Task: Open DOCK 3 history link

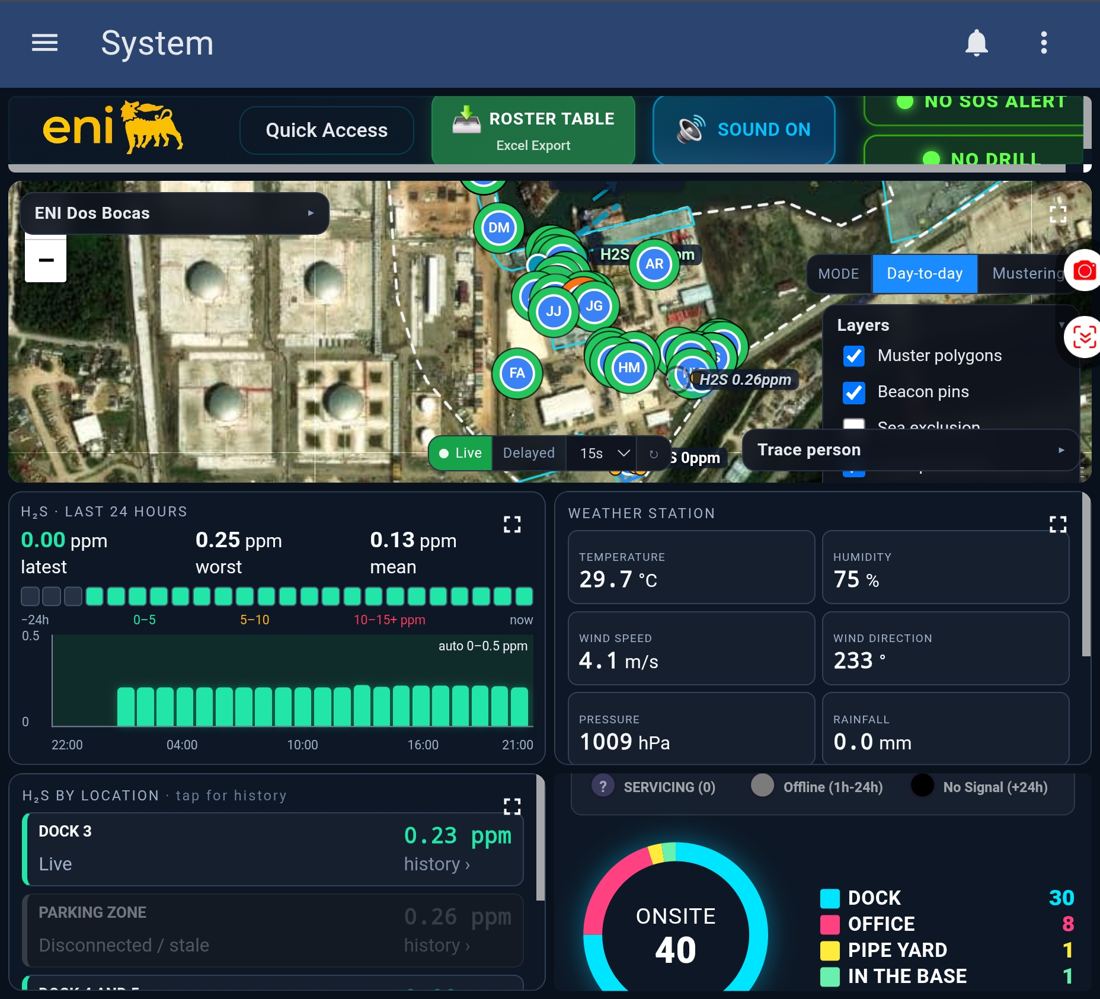Action: [436, 864]
